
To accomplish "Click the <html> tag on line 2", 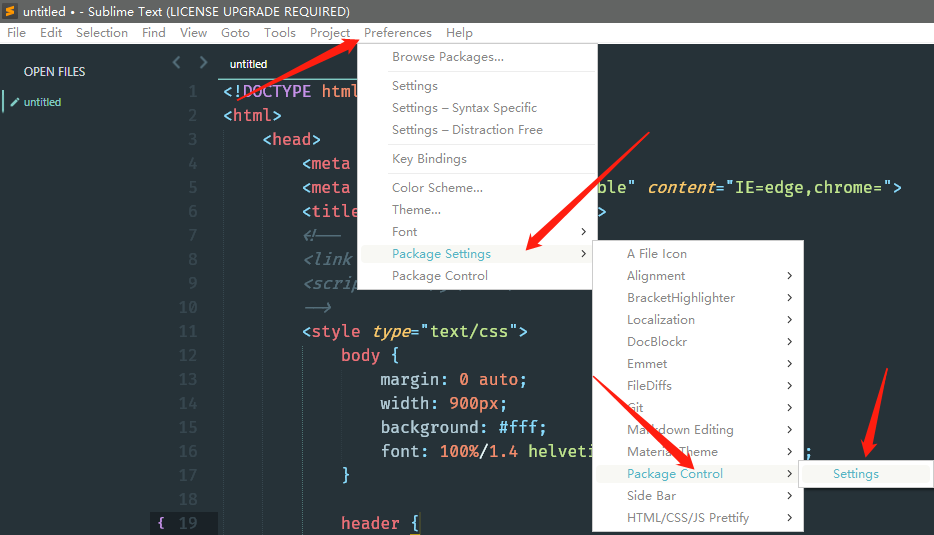I will tap(253, 115).
